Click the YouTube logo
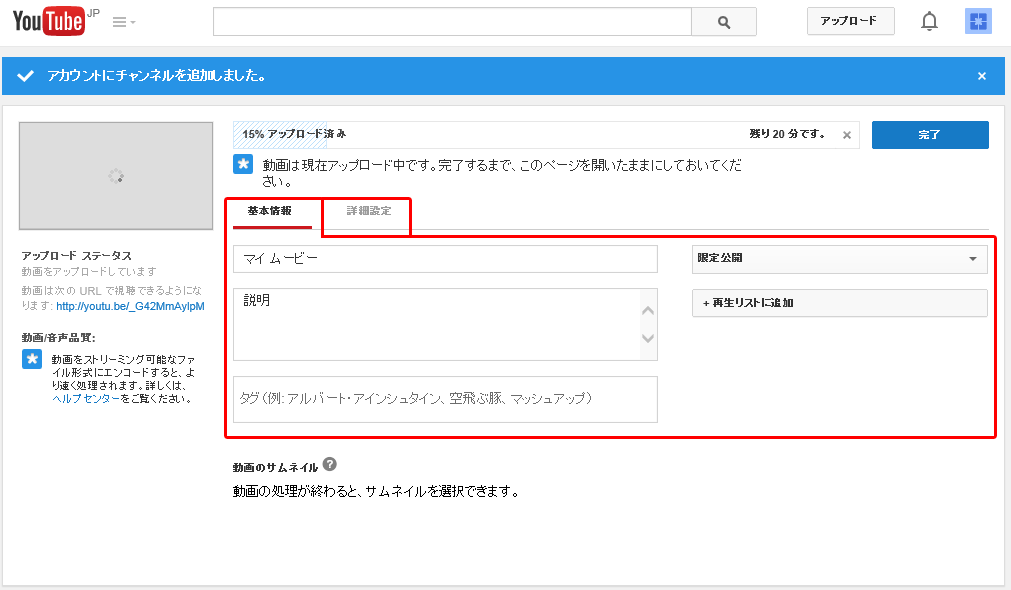This screenshot has height=590, width=1011. [x=48, y=21]
